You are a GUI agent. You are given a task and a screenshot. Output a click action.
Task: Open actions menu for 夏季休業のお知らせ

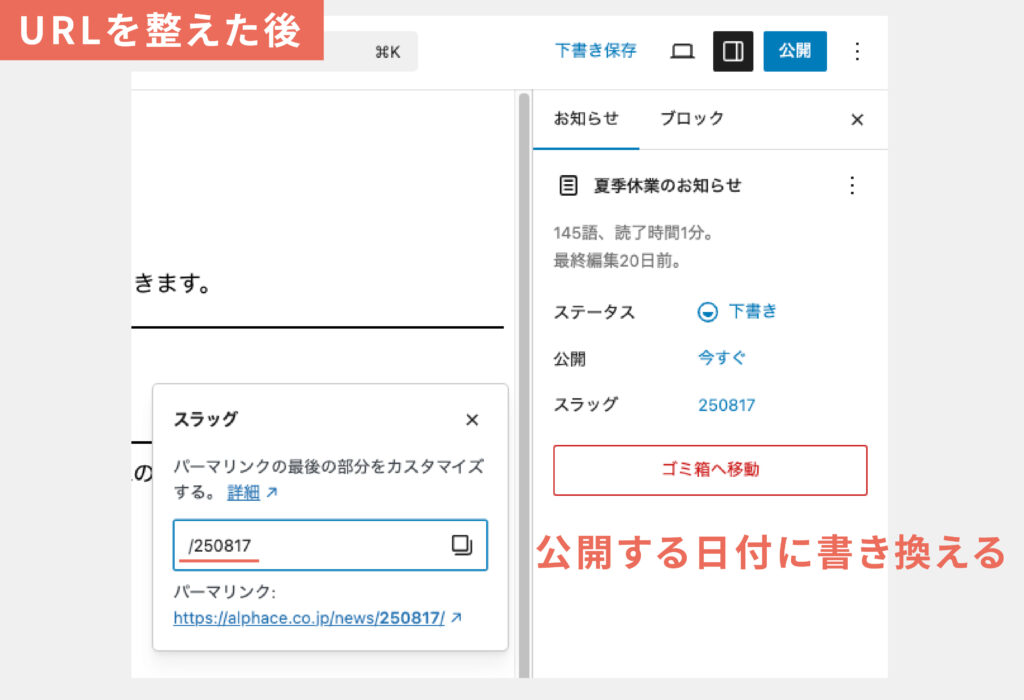(852, 185)
